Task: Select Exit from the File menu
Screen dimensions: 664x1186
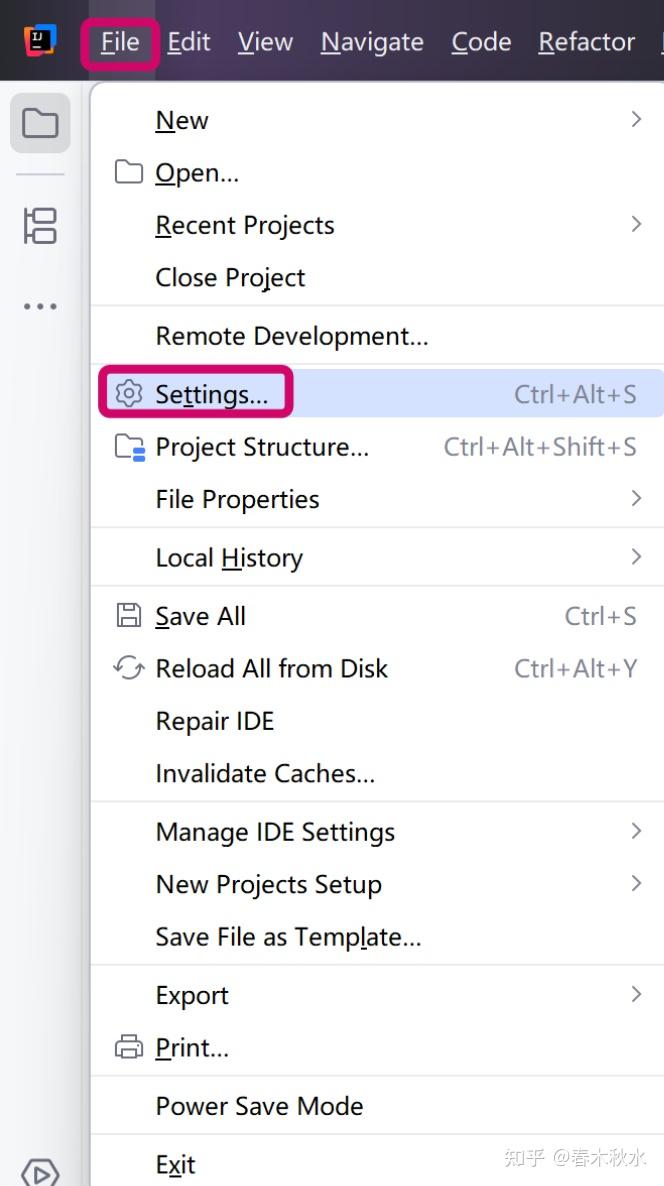Action: 377,1164
